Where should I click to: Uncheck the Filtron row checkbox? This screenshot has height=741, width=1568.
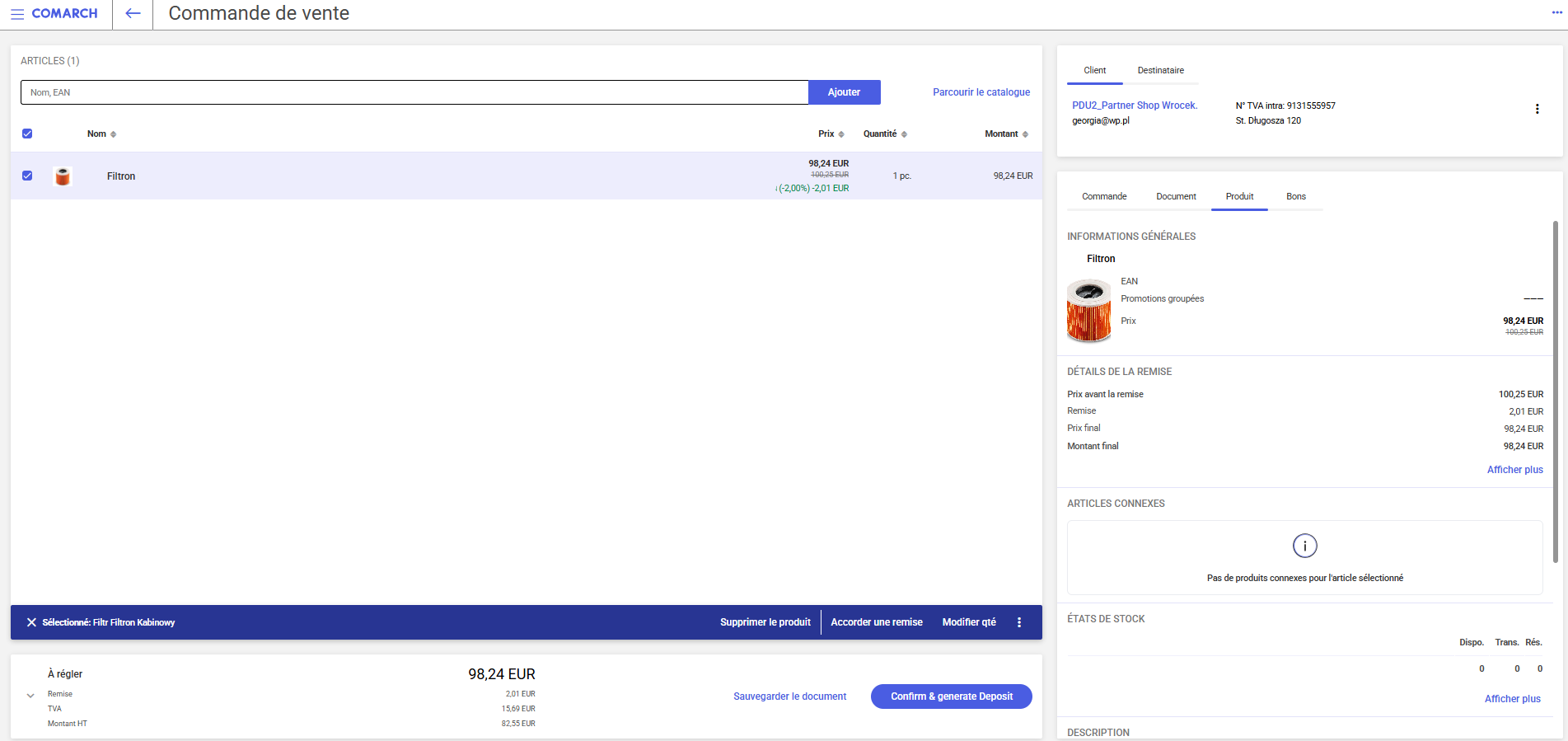27,176
